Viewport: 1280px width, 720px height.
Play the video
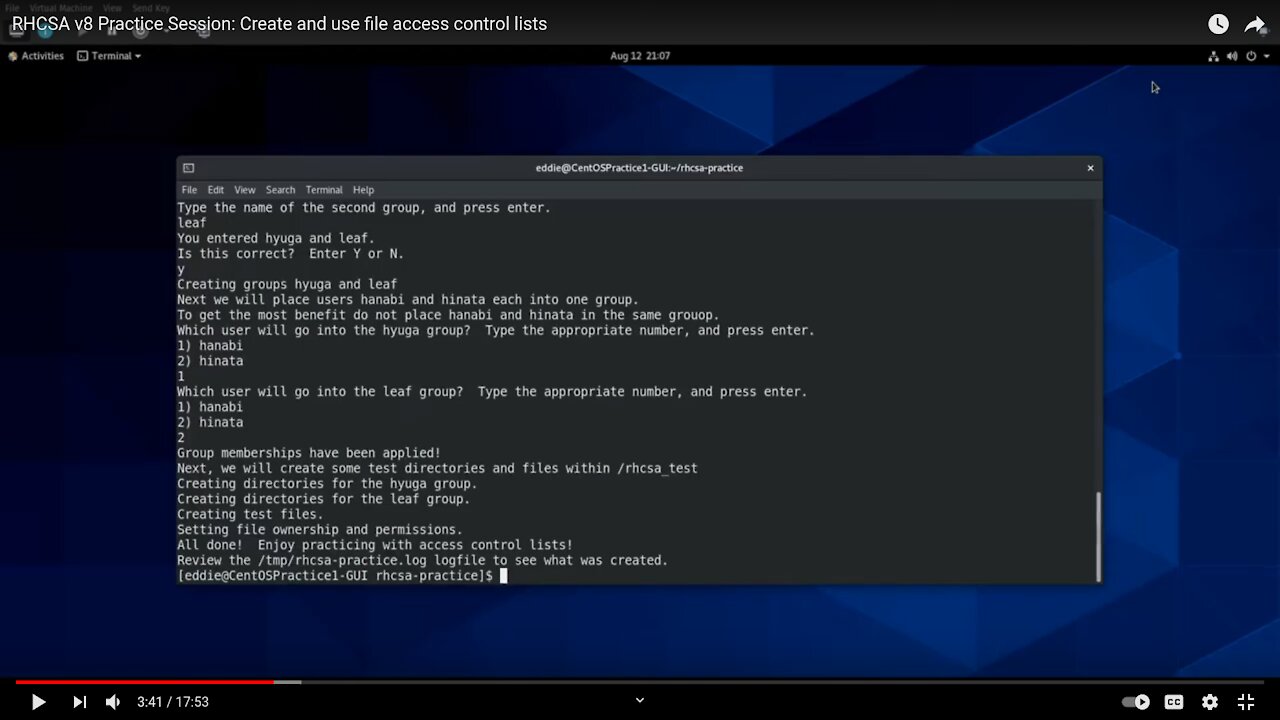[38, 702]
